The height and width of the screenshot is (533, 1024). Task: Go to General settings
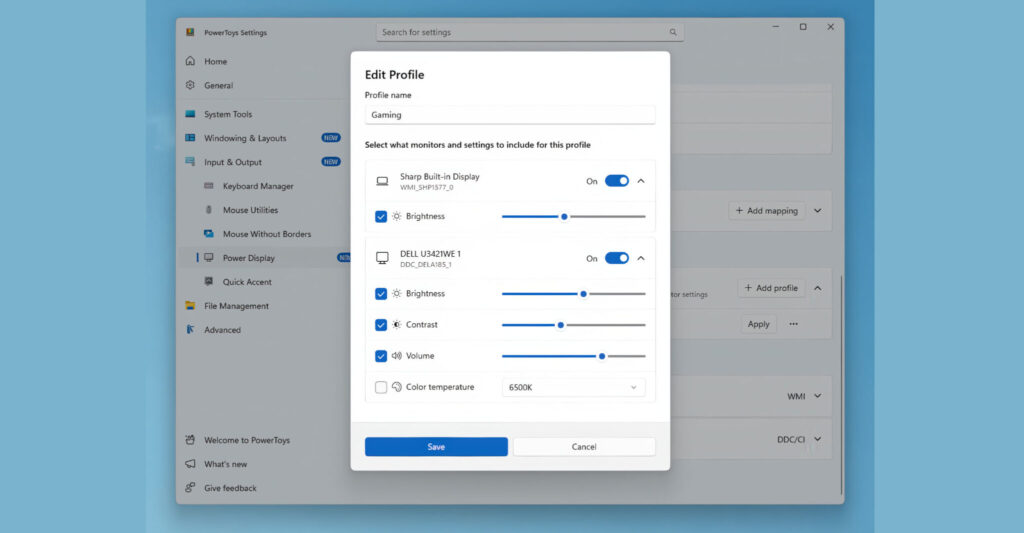pyautogui.click(x=218, y=86)
